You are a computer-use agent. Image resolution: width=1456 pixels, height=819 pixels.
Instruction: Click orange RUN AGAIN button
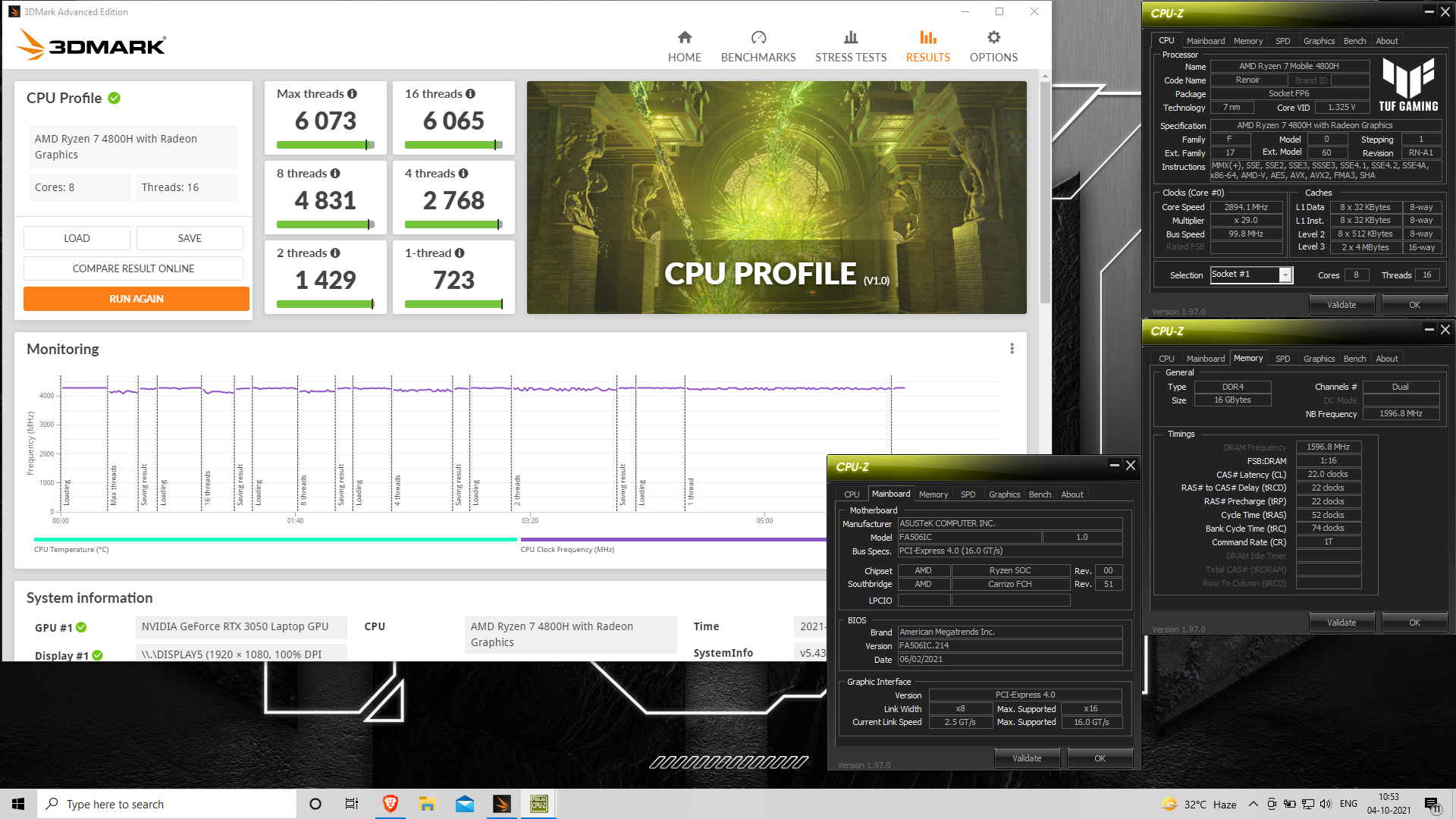pyautogui.click(x=136, y=299)
